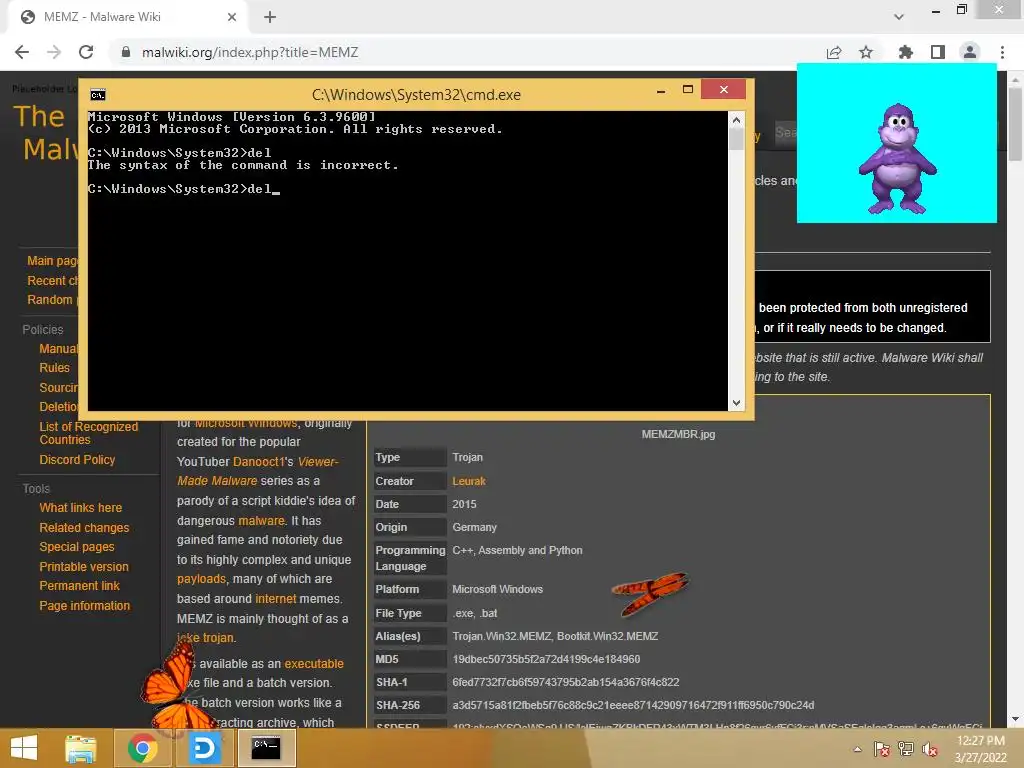This screenshot has height=768, width=1024.
Task: Open What links here tool
Action: [80, 507]
